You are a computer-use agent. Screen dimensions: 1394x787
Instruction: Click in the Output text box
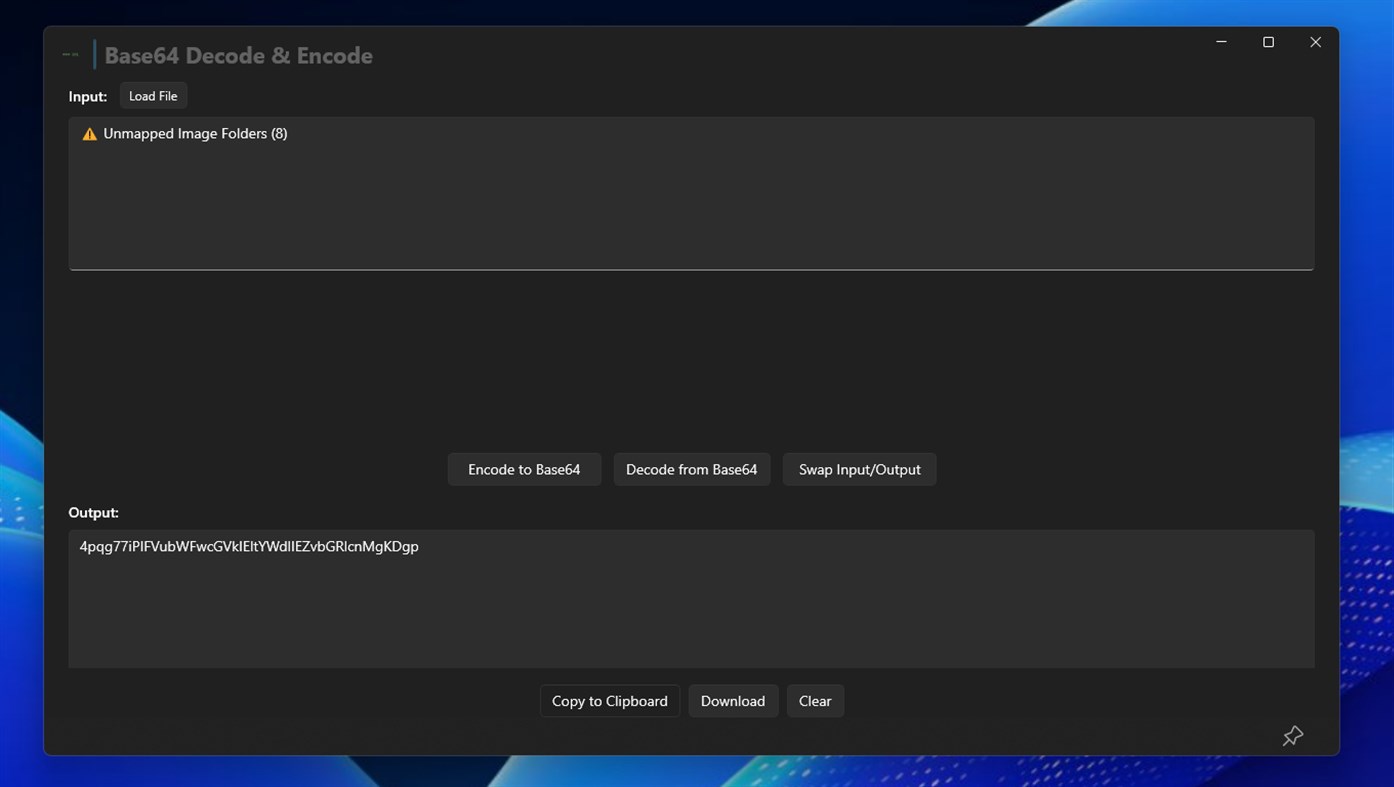click(x=691, y=599)
